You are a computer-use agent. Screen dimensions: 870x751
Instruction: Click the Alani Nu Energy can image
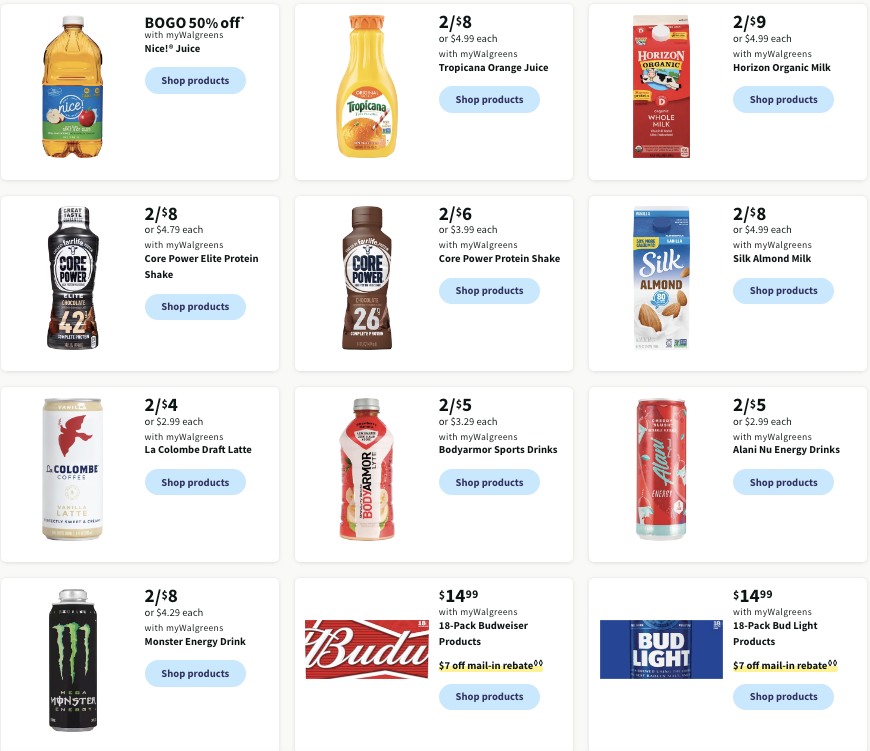[x=661, y=469]
